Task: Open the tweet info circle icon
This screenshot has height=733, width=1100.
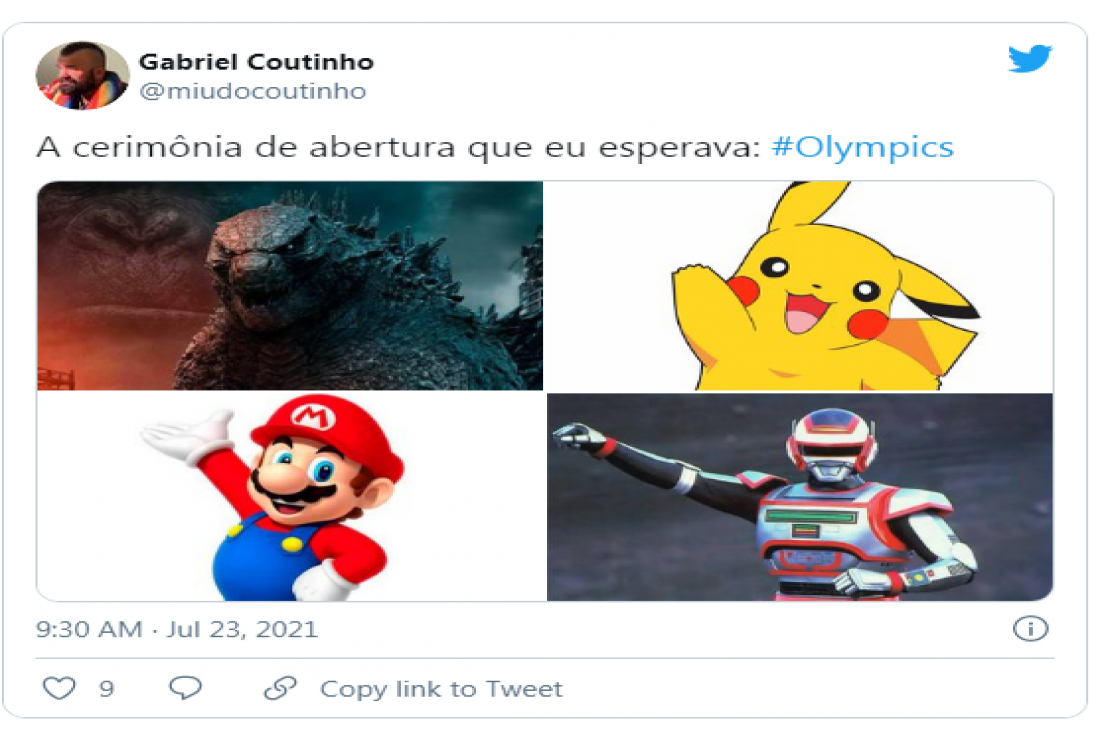Action: pyautogui.click(x=1030, y=628)
